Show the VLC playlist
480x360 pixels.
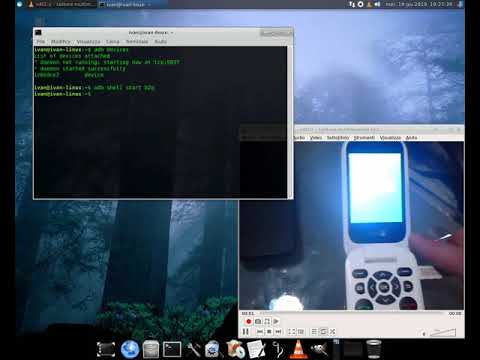[314, 332]
